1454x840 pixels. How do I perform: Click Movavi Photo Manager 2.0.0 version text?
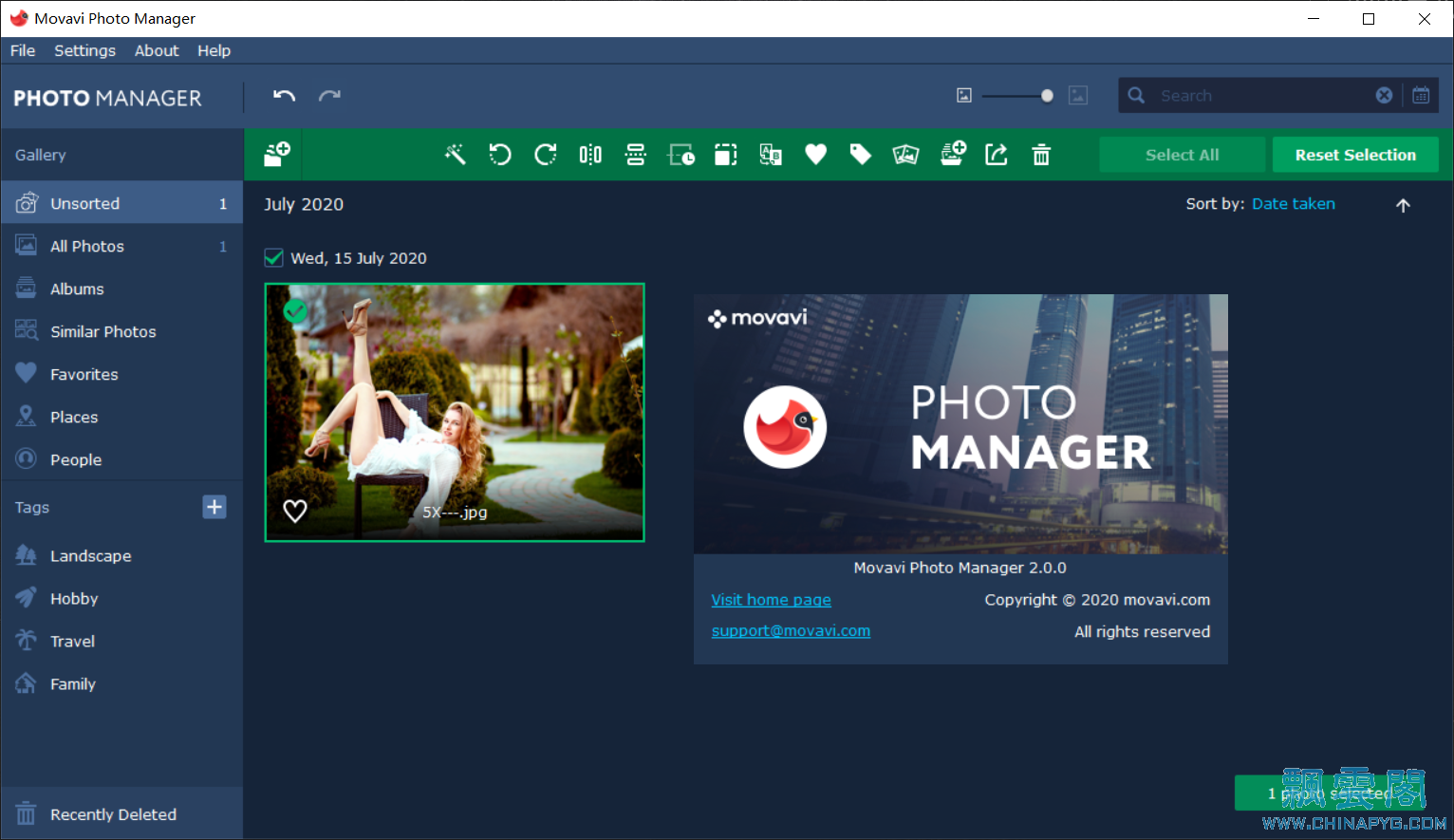960,568
